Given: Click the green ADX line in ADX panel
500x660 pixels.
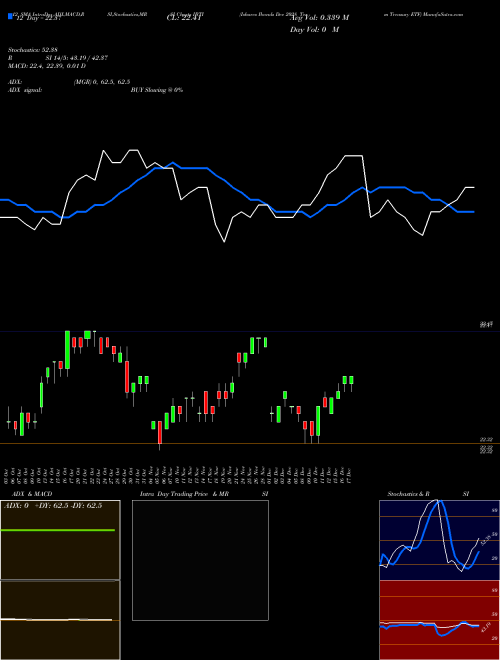Looking at the screenshot, I should pyautogui.click(x=58, y=530).
